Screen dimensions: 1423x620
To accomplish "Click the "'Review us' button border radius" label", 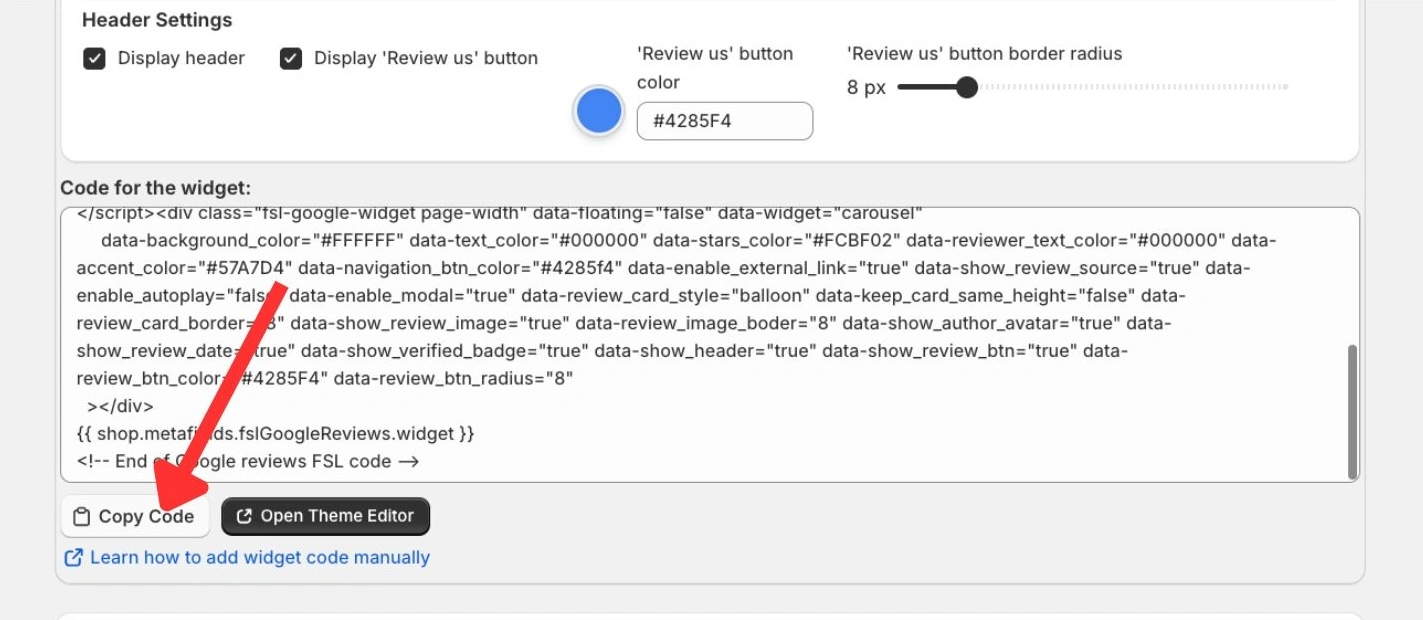I will [x=984, y=54].
